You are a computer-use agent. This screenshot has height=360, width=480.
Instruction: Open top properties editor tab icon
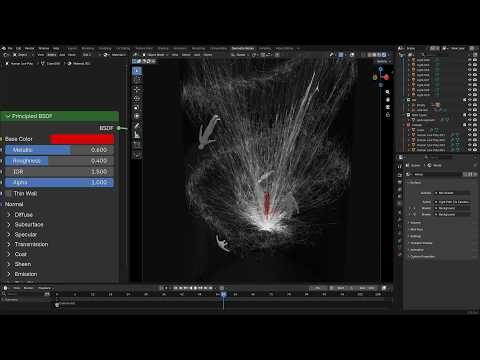[400, 166]
